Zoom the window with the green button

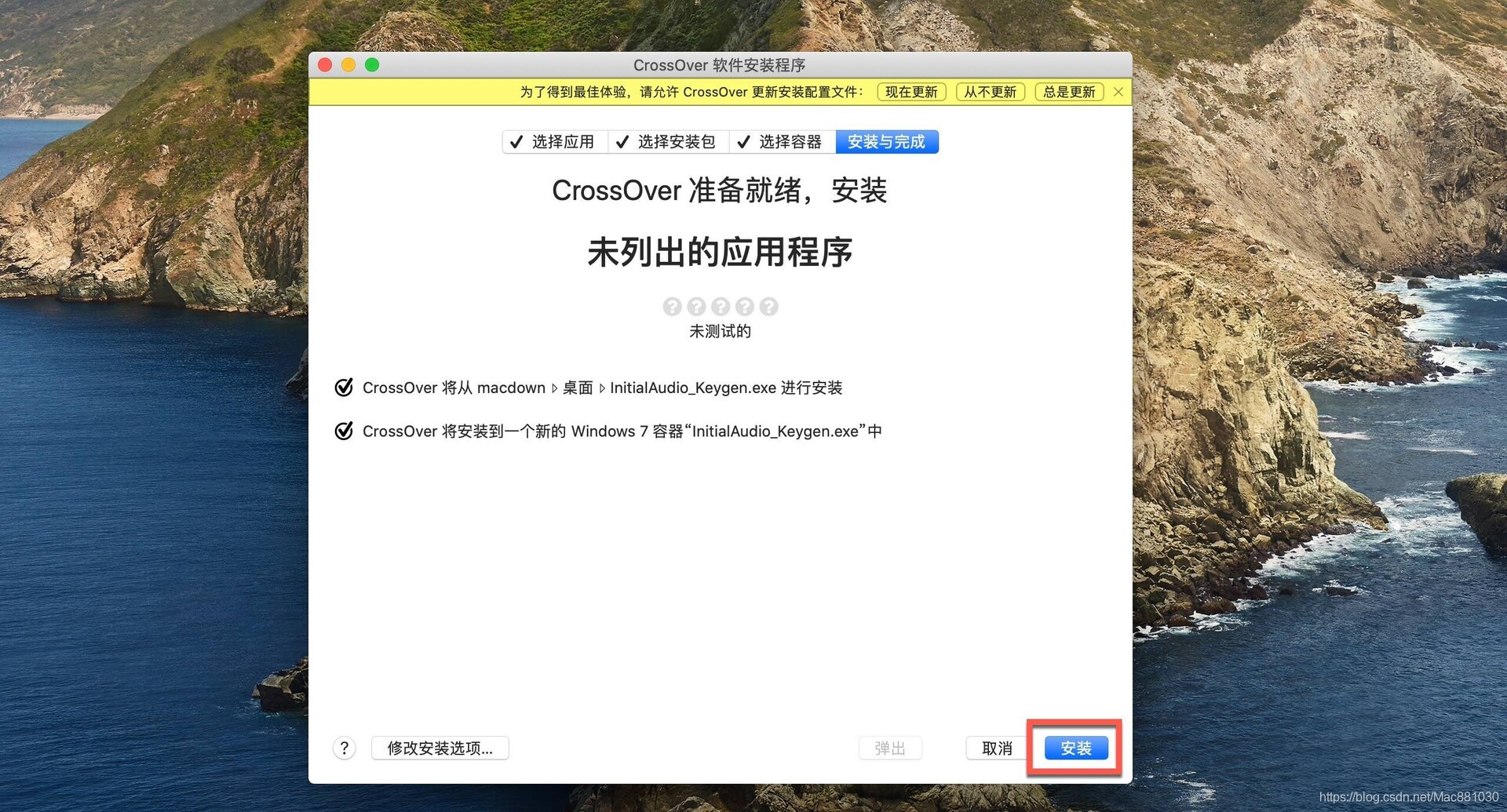click(372, 65)
